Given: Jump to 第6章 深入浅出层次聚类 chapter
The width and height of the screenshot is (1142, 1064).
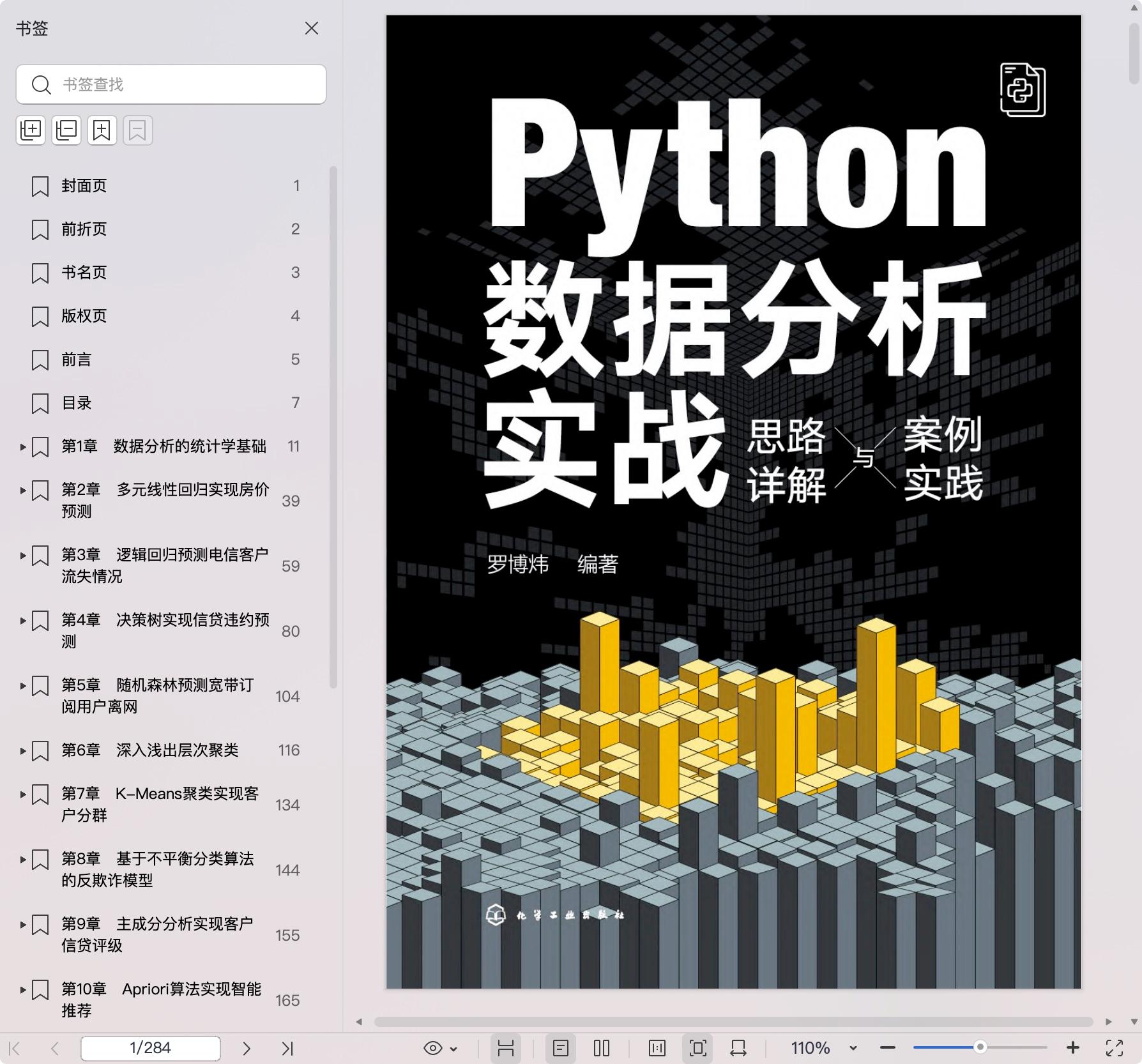Looking at the screenshot, I should (x=149, y=750).
